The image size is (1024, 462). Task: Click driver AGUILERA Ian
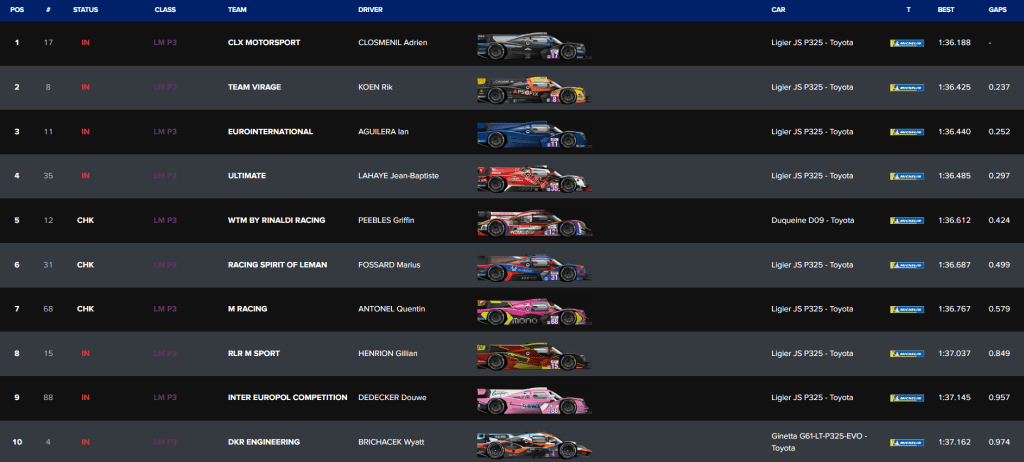click(x=383, y=131)
